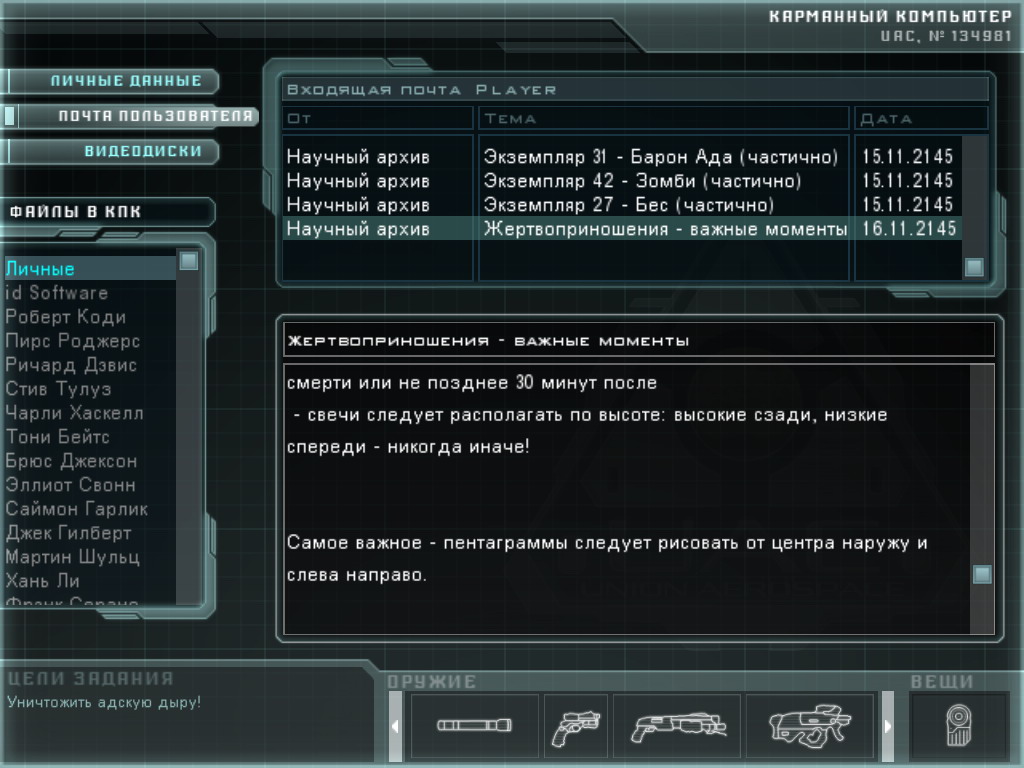This screenshot has width=1024, height=768.
Task: Select the shotgun weapon icon
Action: tap(678, 728)
